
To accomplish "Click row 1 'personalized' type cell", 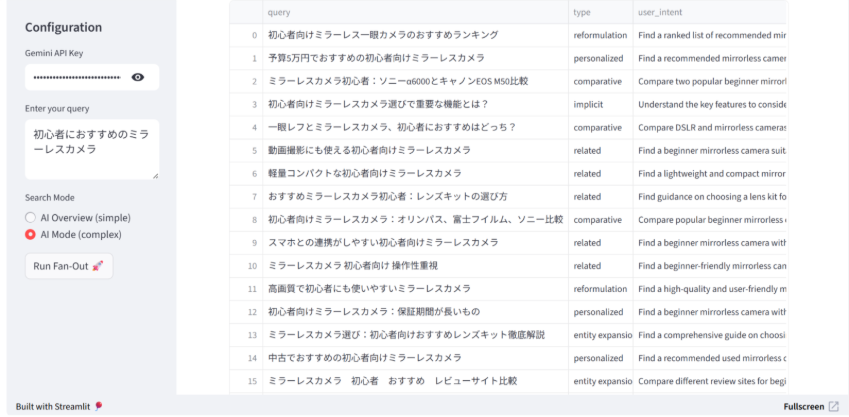I will (600, 58).
